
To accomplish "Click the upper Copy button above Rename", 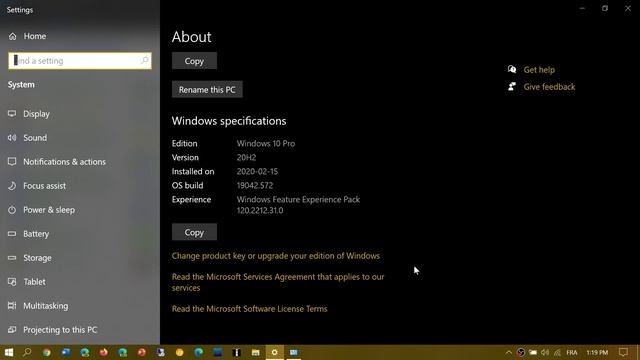I will 194,61.
